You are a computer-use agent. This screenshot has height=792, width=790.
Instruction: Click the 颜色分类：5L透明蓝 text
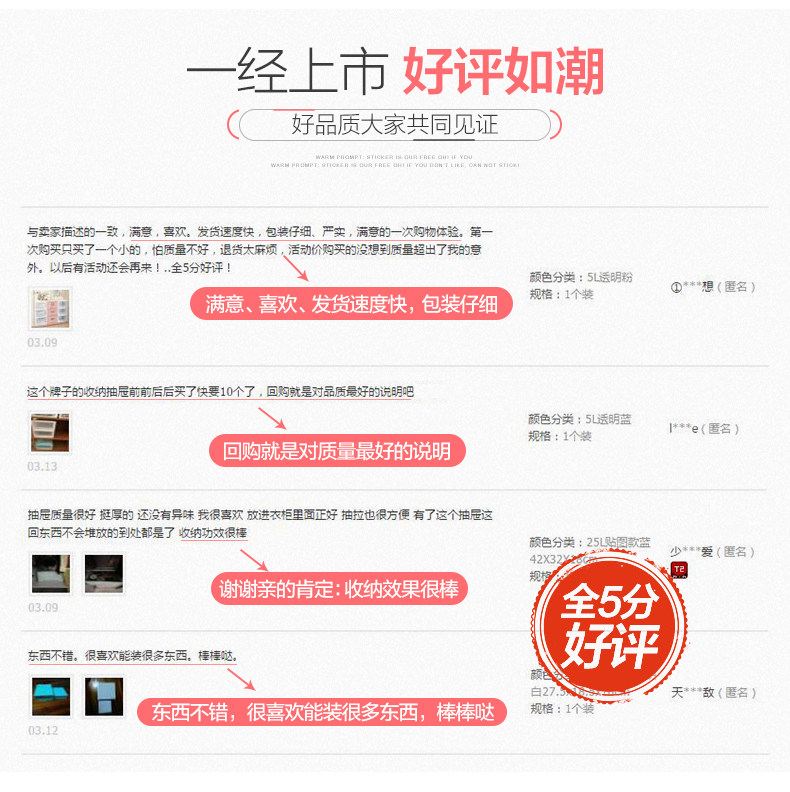pyautogui.click(x=580, y=419)
